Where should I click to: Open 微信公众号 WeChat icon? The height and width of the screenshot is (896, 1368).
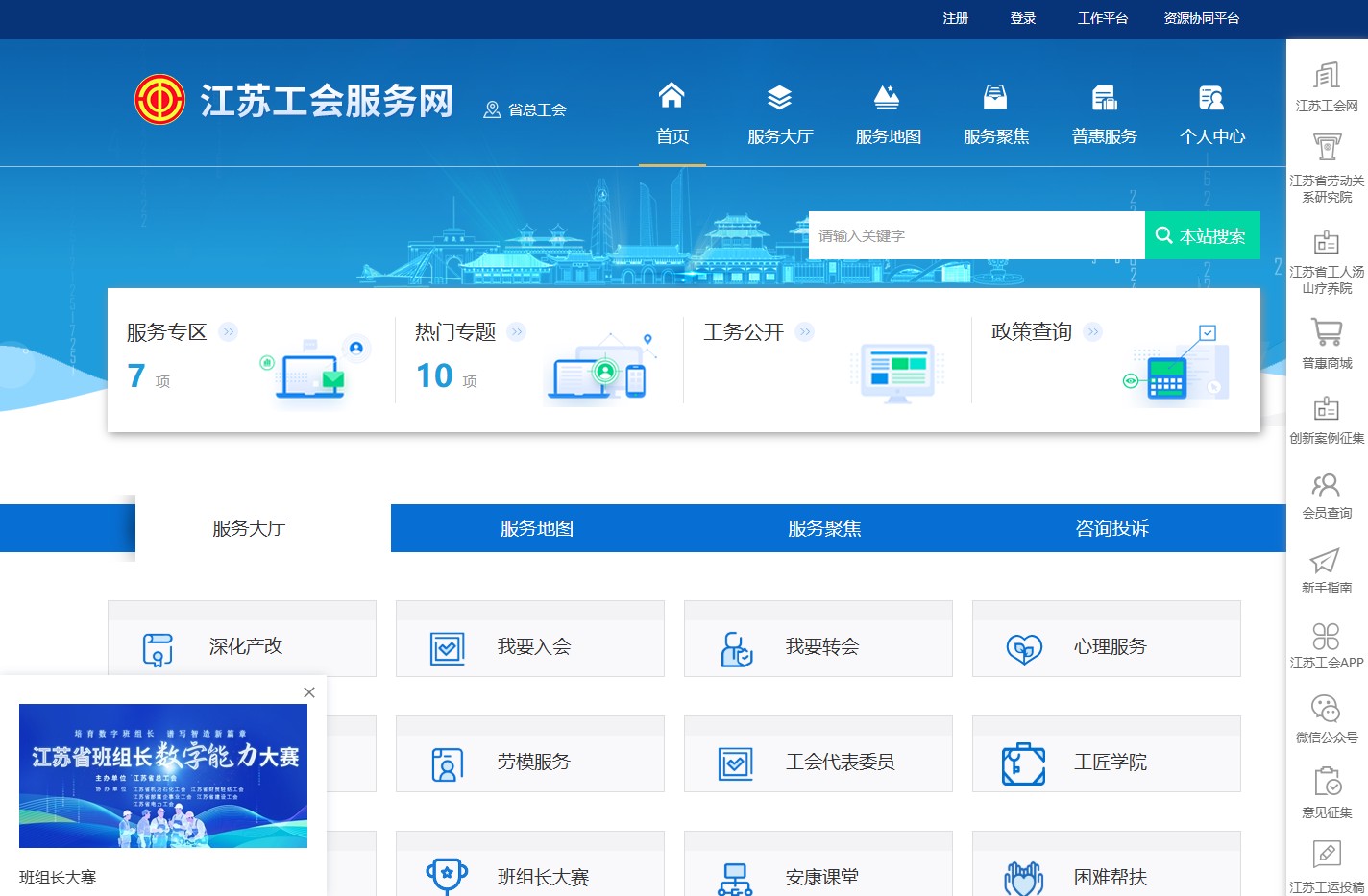point(1326,709)
